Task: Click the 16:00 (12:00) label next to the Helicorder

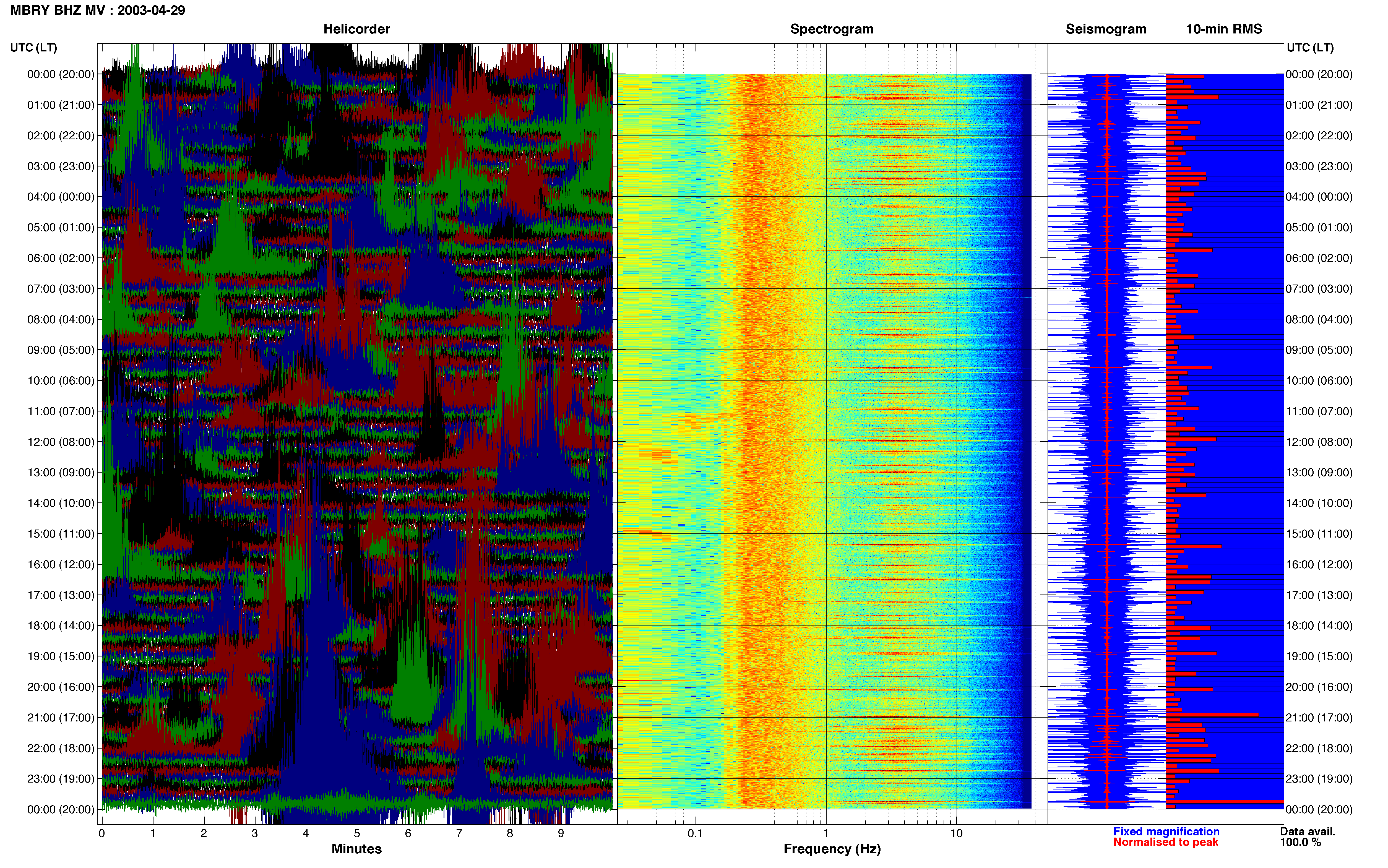Action: point(61,564)
